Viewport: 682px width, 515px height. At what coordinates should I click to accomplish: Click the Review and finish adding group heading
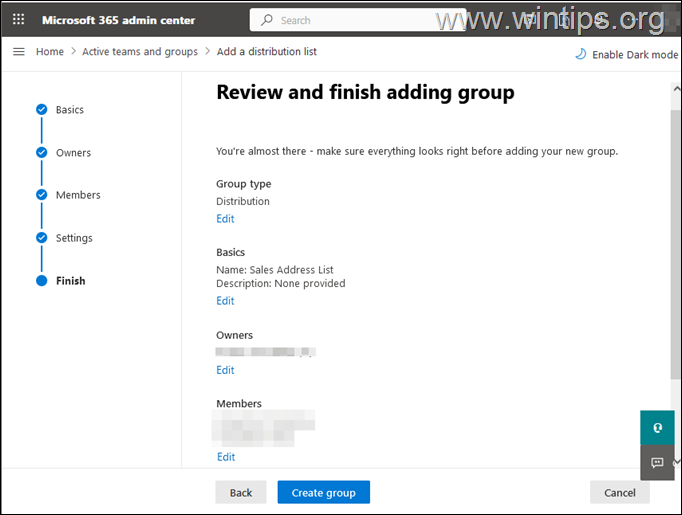365,92
